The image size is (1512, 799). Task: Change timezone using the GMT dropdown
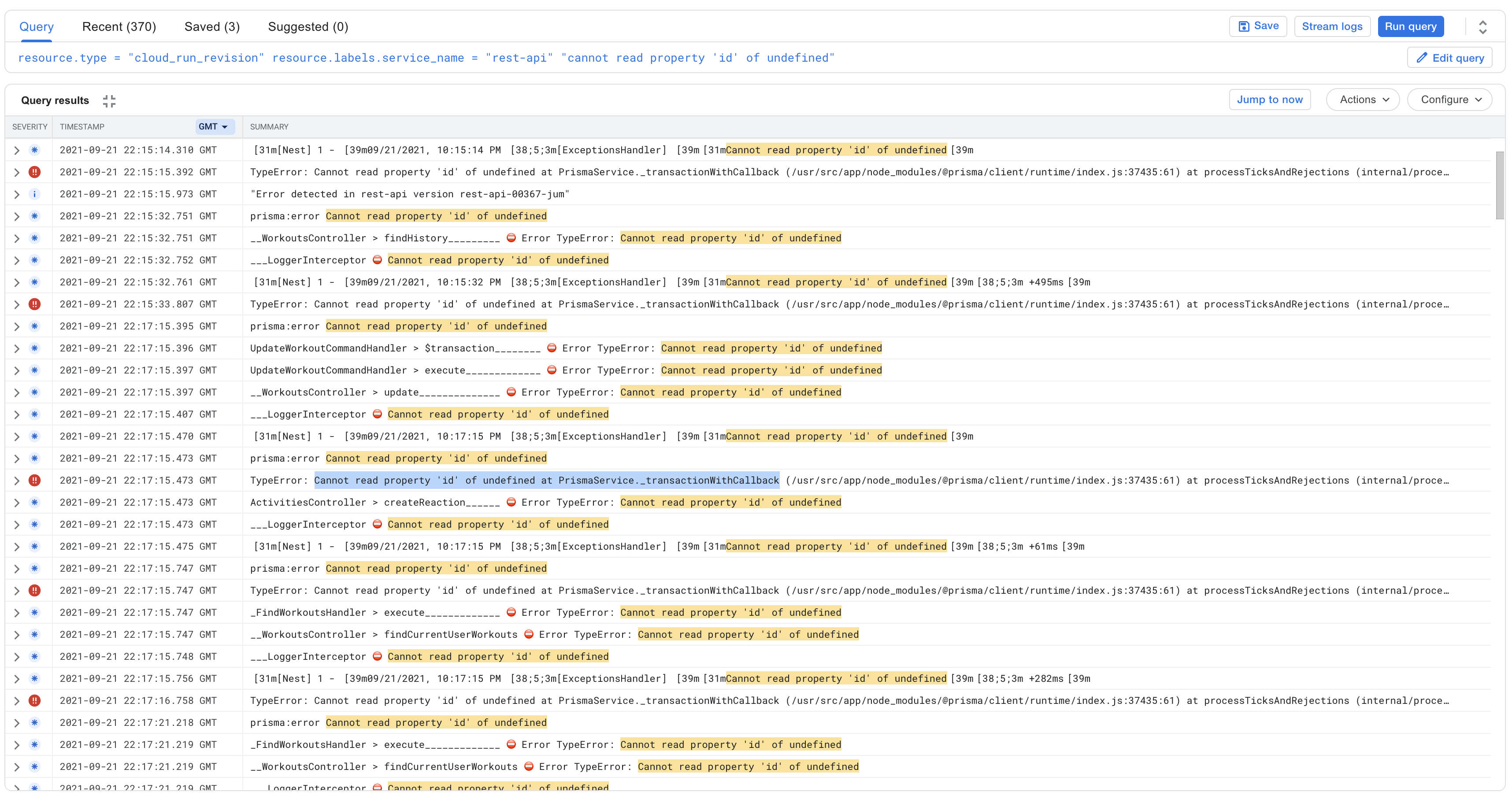(215, 127)
